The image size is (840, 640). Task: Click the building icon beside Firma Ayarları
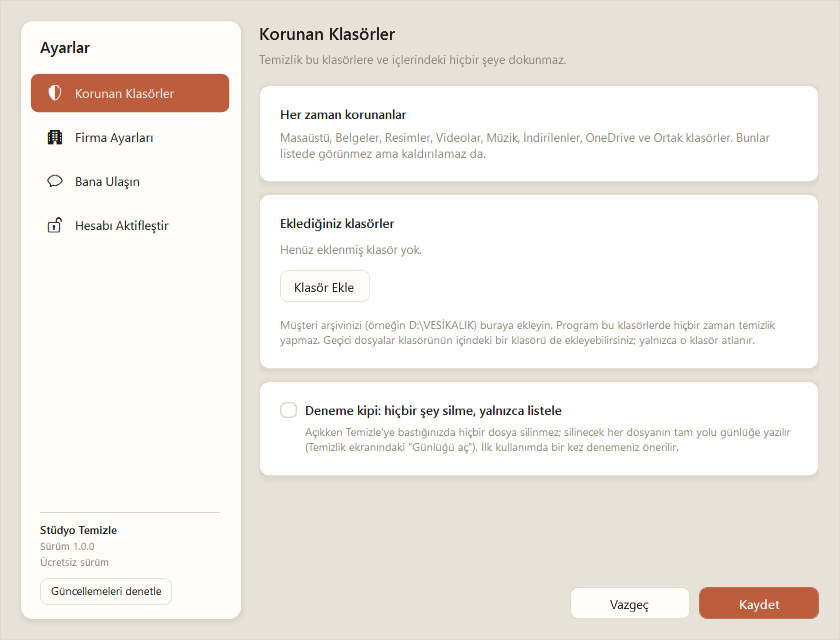[x=55, y=137]
